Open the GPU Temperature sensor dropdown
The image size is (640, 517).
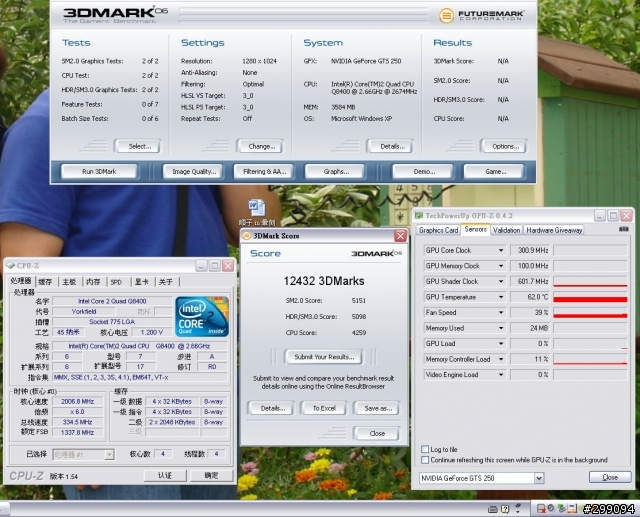coord(501,297)
